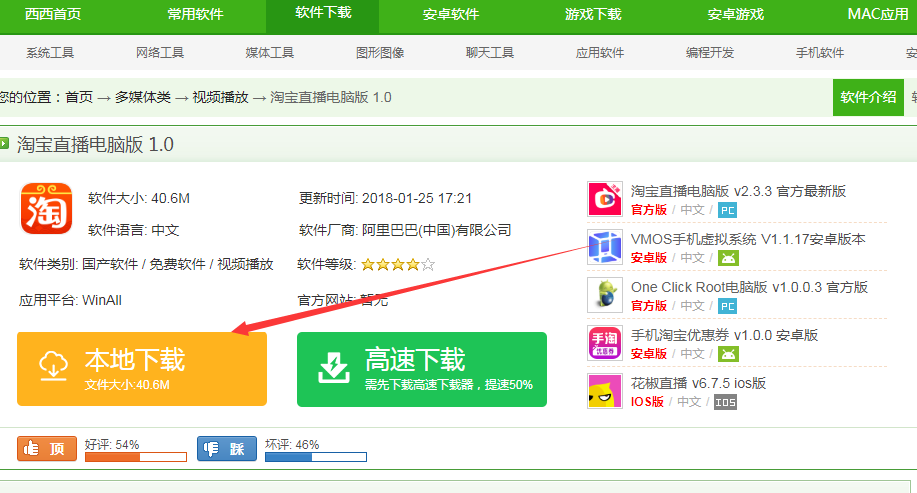Viewport: 917px width, 493px height.
Task: Click the 软件厂商 阿里巴巴(中国)有限公司 text
Action: pos(405,230)
